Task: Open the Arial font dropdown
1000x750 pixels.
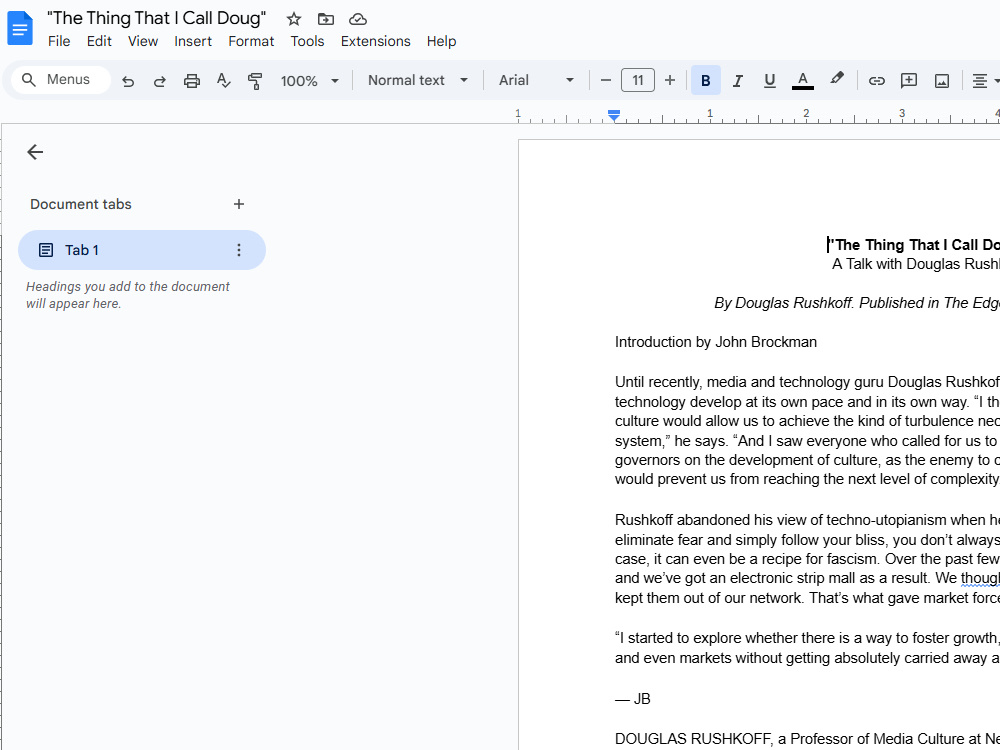Action: point(536,80)
